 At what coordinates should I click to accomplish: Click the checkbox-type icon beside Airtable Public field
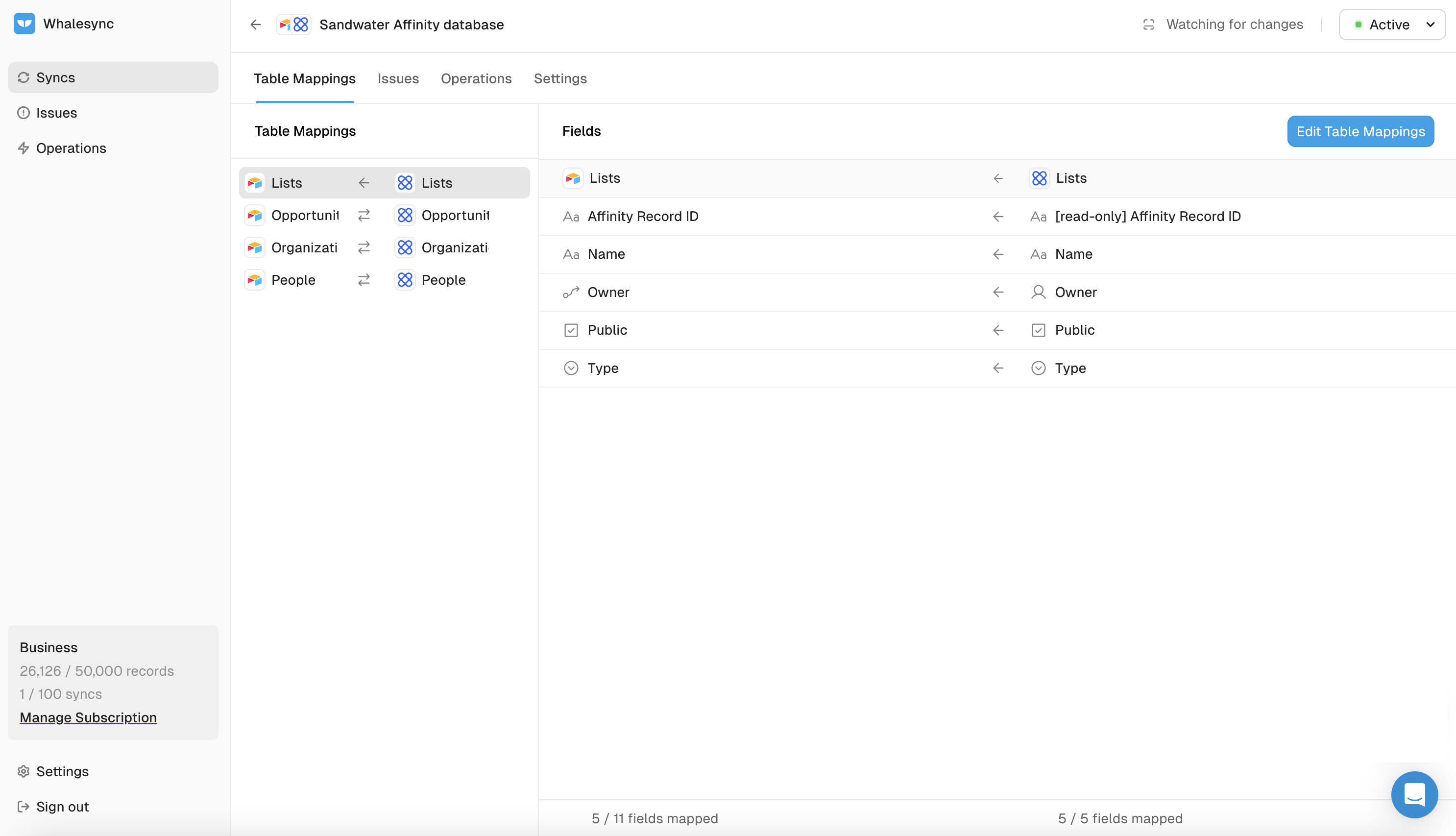[x=571, y=330]
